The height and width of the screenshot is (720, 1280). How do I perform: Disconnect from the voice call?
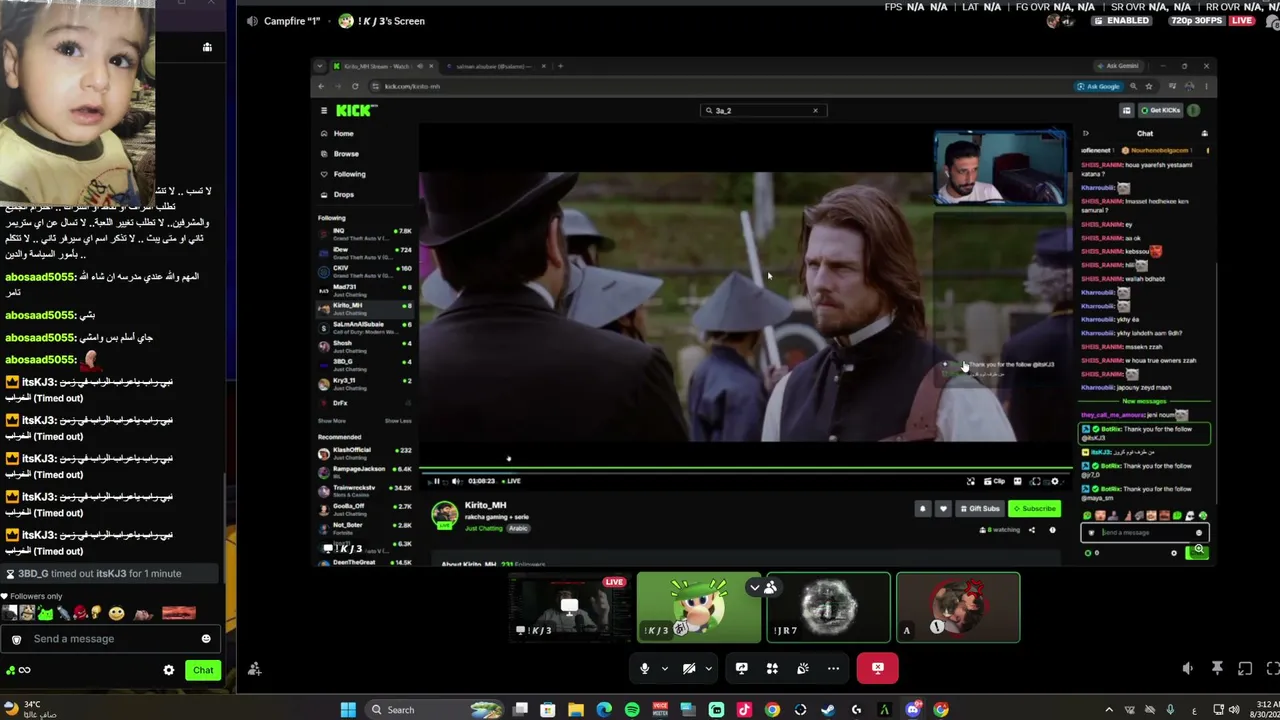click(x=877, y=668)
